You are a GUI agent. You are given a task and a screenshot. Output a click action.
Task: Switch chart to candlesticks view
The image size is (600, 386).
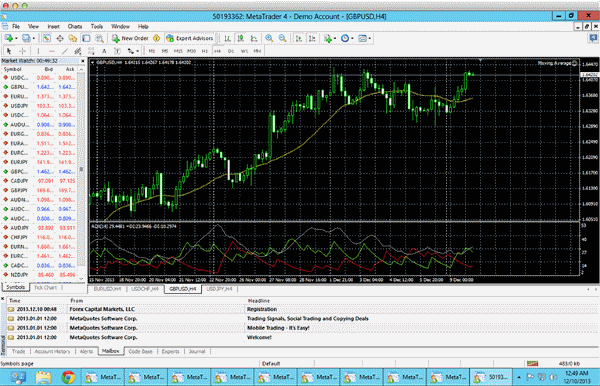[241, 38]
